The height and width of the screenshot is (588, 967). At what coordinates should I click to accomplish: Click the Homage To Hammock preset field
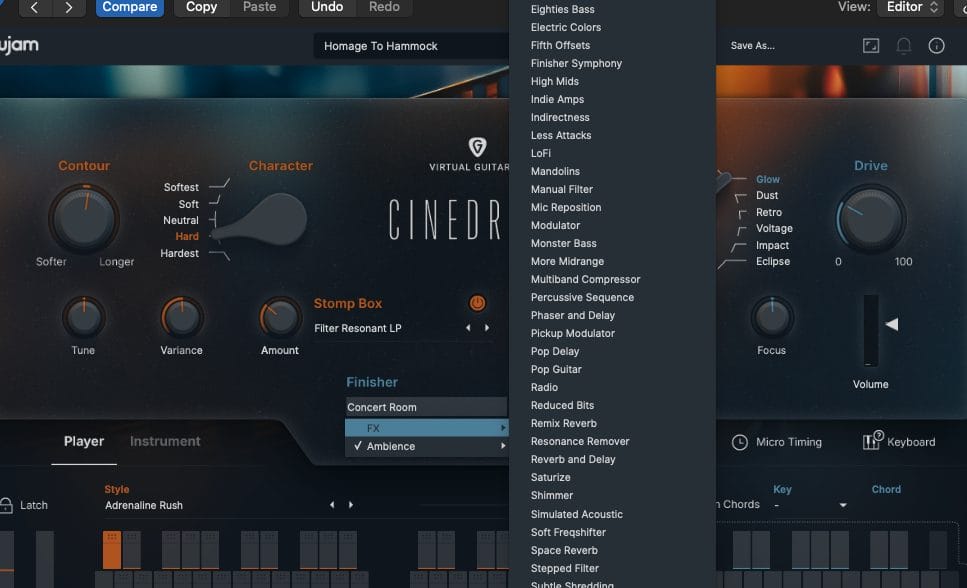tap(410, 46)
